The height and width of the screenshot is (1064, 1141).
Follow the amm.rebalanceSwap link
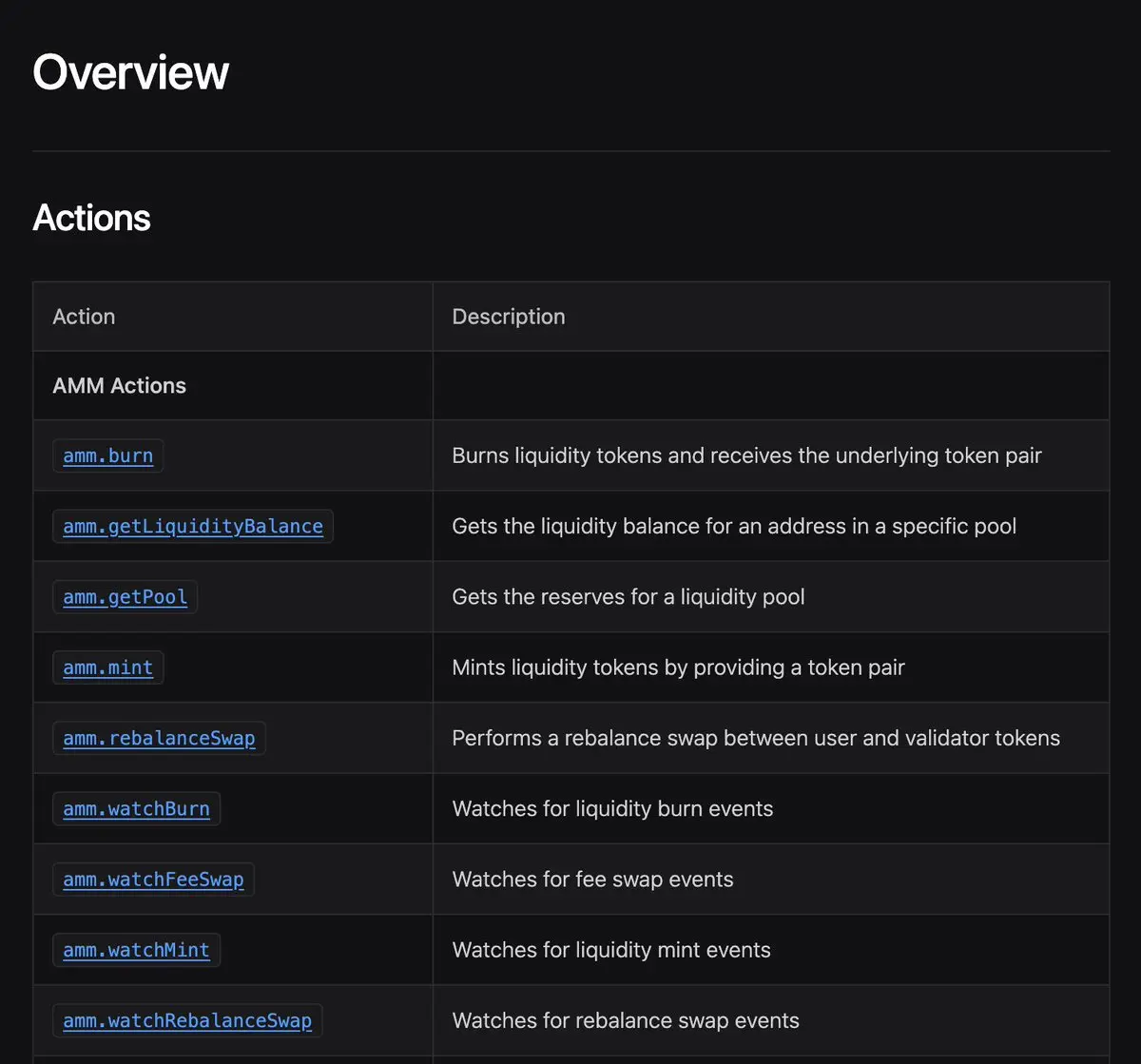point(159,738)
